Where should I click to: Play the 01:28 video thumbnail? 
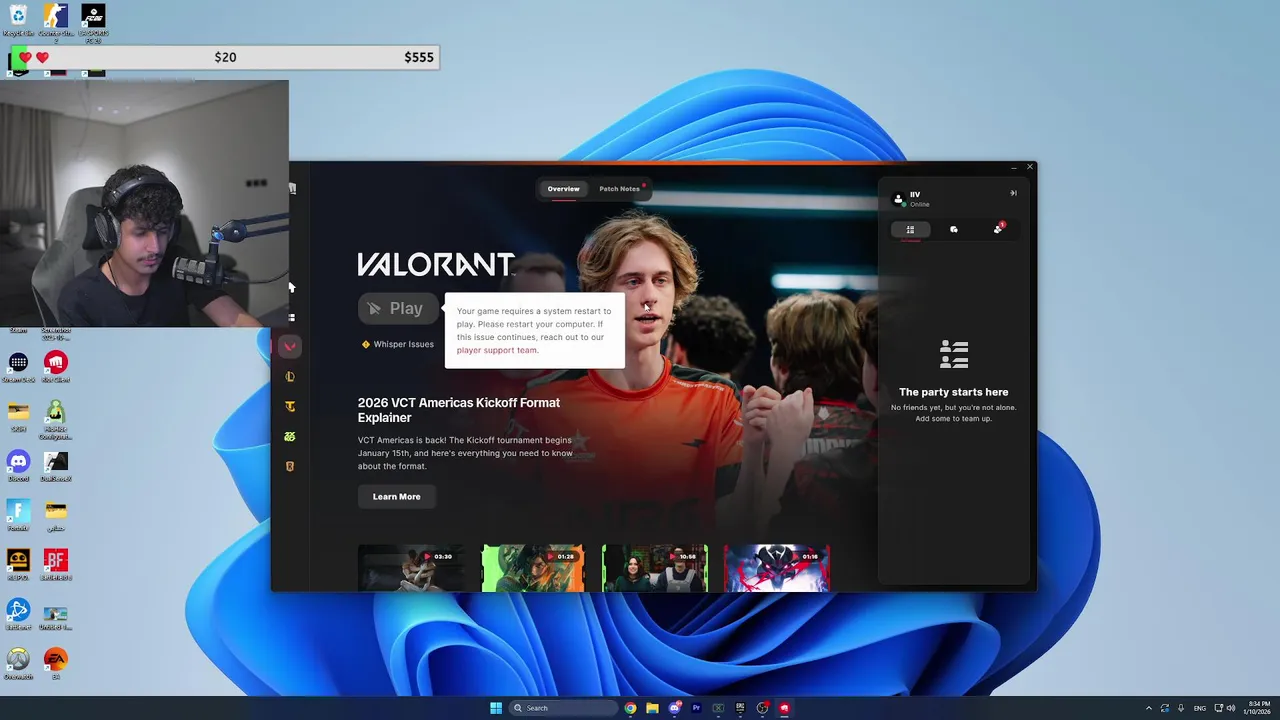click(x=533, y=568)
